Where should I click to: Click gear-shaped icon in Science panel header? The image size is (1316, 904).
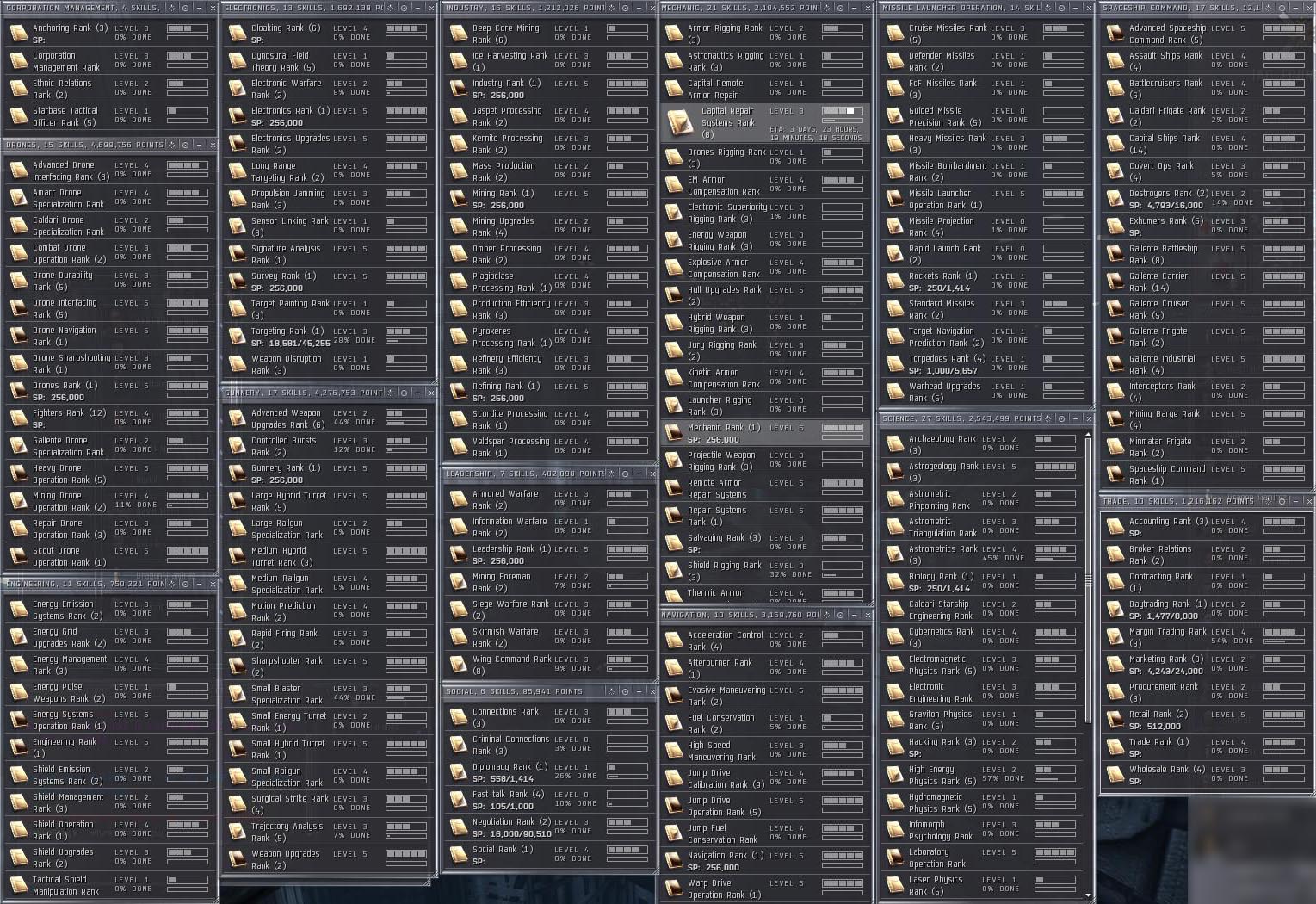(1048, 418)
